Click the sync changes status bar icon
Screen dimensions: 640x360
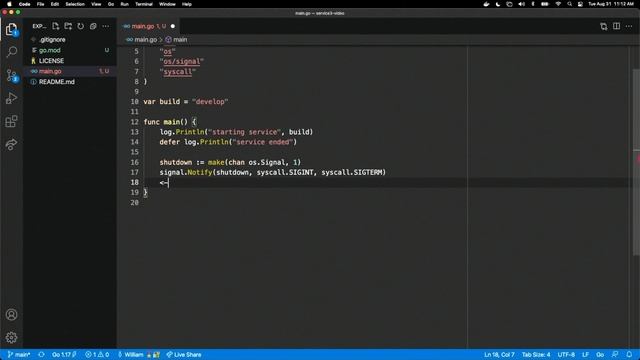[x=41, y=355]
